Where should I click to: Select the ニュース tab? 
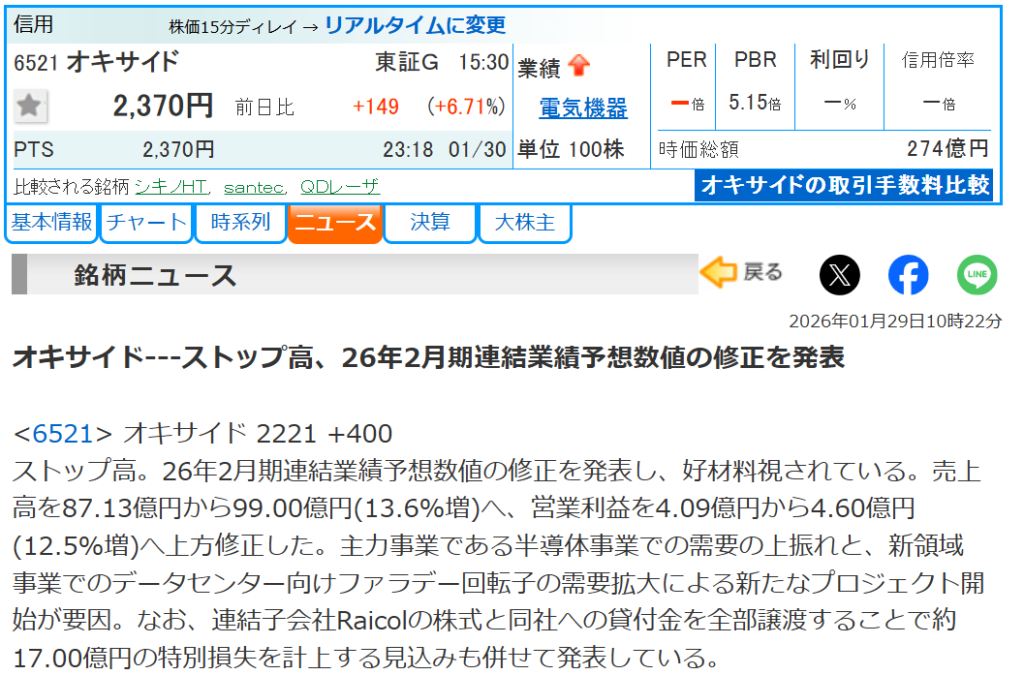tap(335, 222)
